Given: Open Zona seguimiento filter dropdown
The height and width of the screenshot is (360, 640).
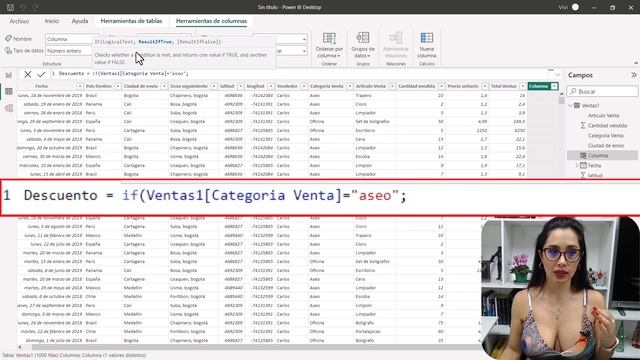Looking at the screenshot, I should (x=214, y=86).
